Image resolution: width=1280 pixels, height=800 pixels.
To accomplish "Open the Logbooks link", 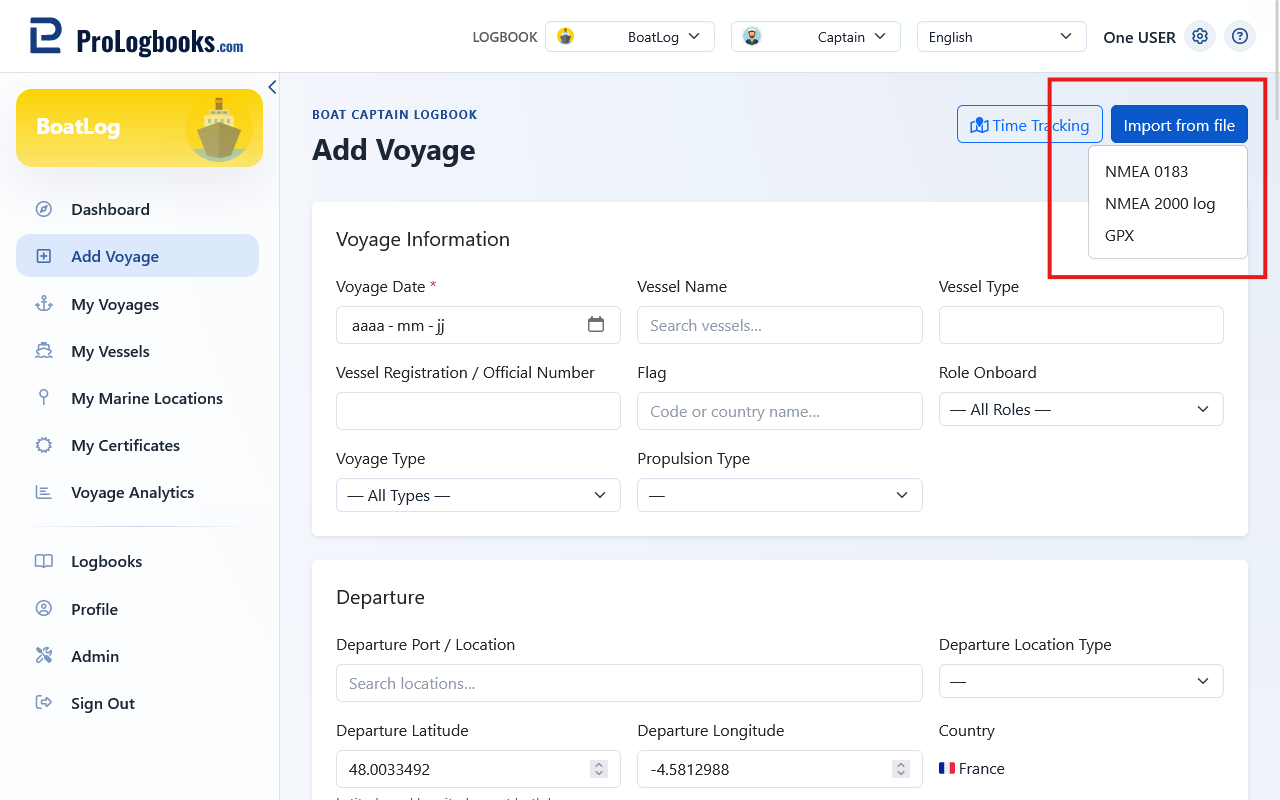I will [137, 561].
